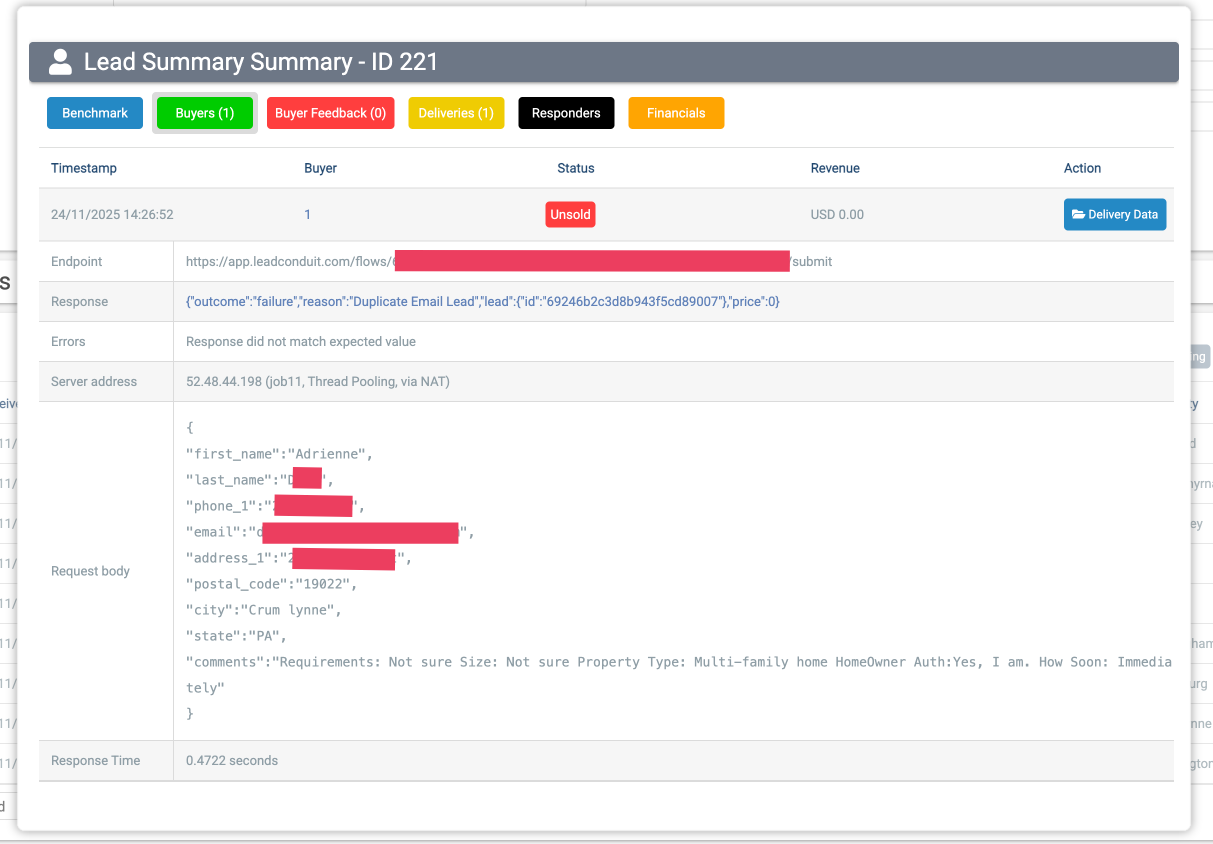The image size is (1213, 844).
Task: Click the 0.4722 seconds value
Action: point(232,760)
